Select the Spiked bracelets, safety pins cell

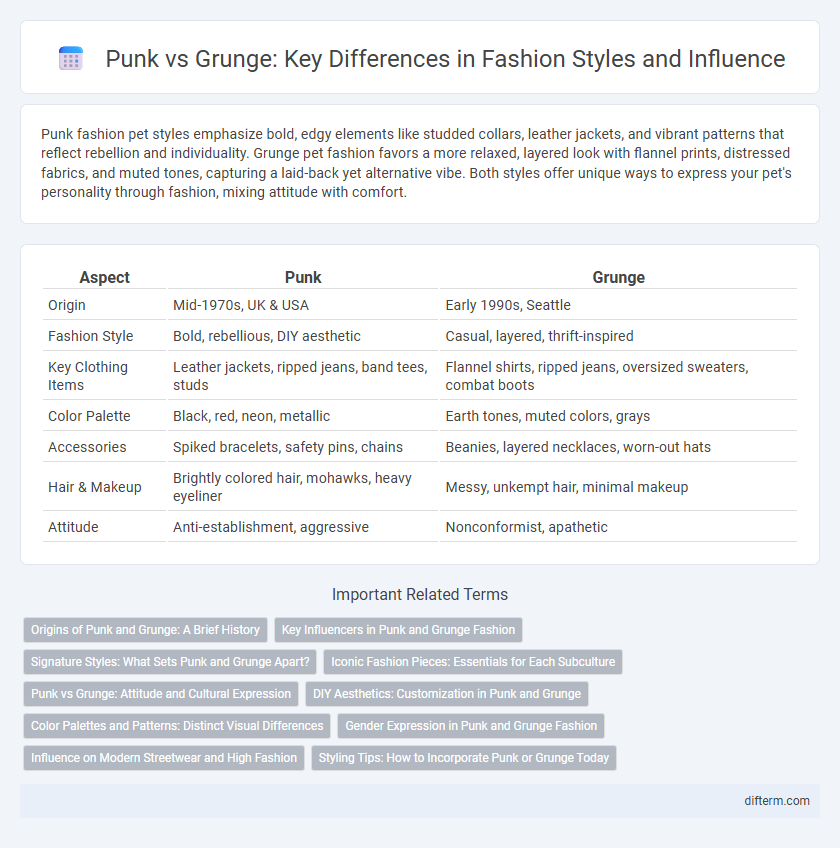pos(303,447)
